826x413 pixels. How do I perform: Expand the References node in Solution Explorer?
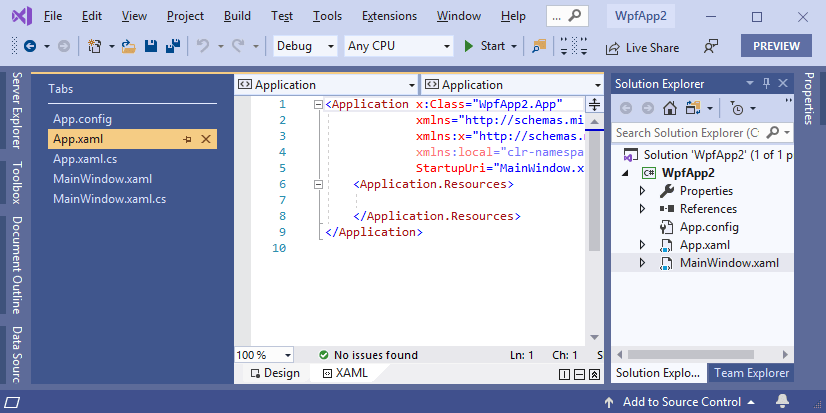[643, 209]
